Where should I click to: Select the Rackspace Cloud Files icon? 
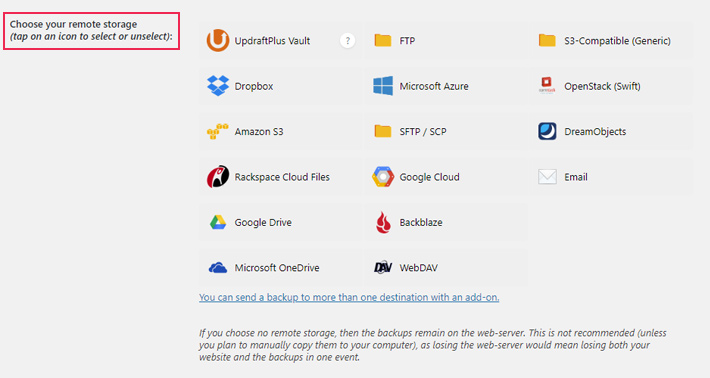pyautogui.click(x=218, y=177)
